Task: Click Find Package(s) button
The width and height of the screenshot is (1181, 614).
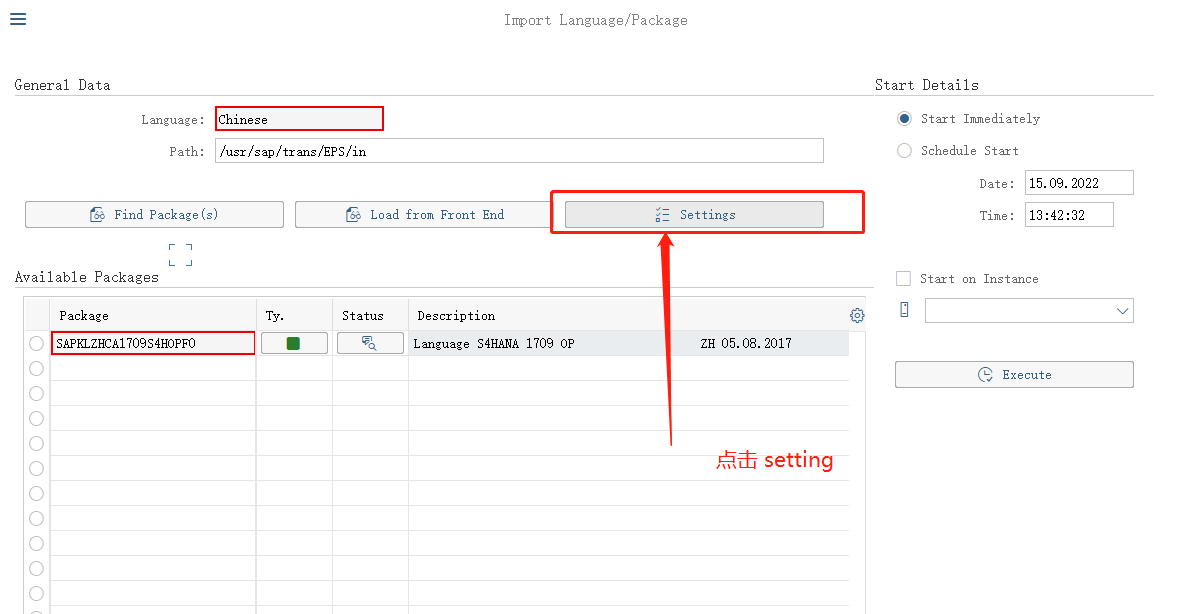Action: (x=154, y=215)
